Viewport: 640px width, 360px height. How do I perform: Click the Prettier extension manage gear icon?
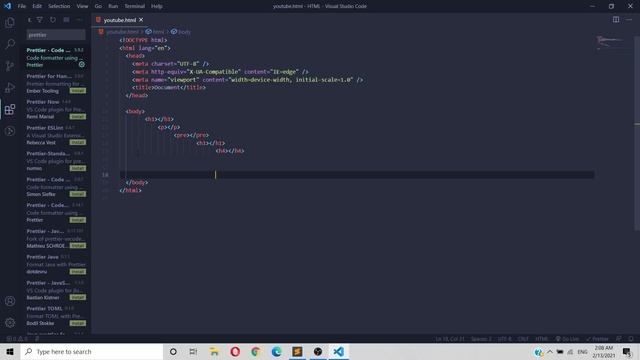click(82, 64)
